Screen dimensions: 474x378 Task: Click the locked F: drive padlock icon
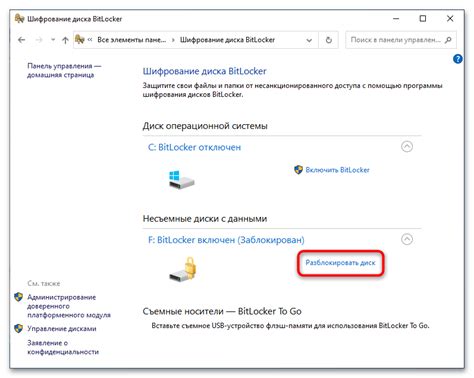click(183, 269)
